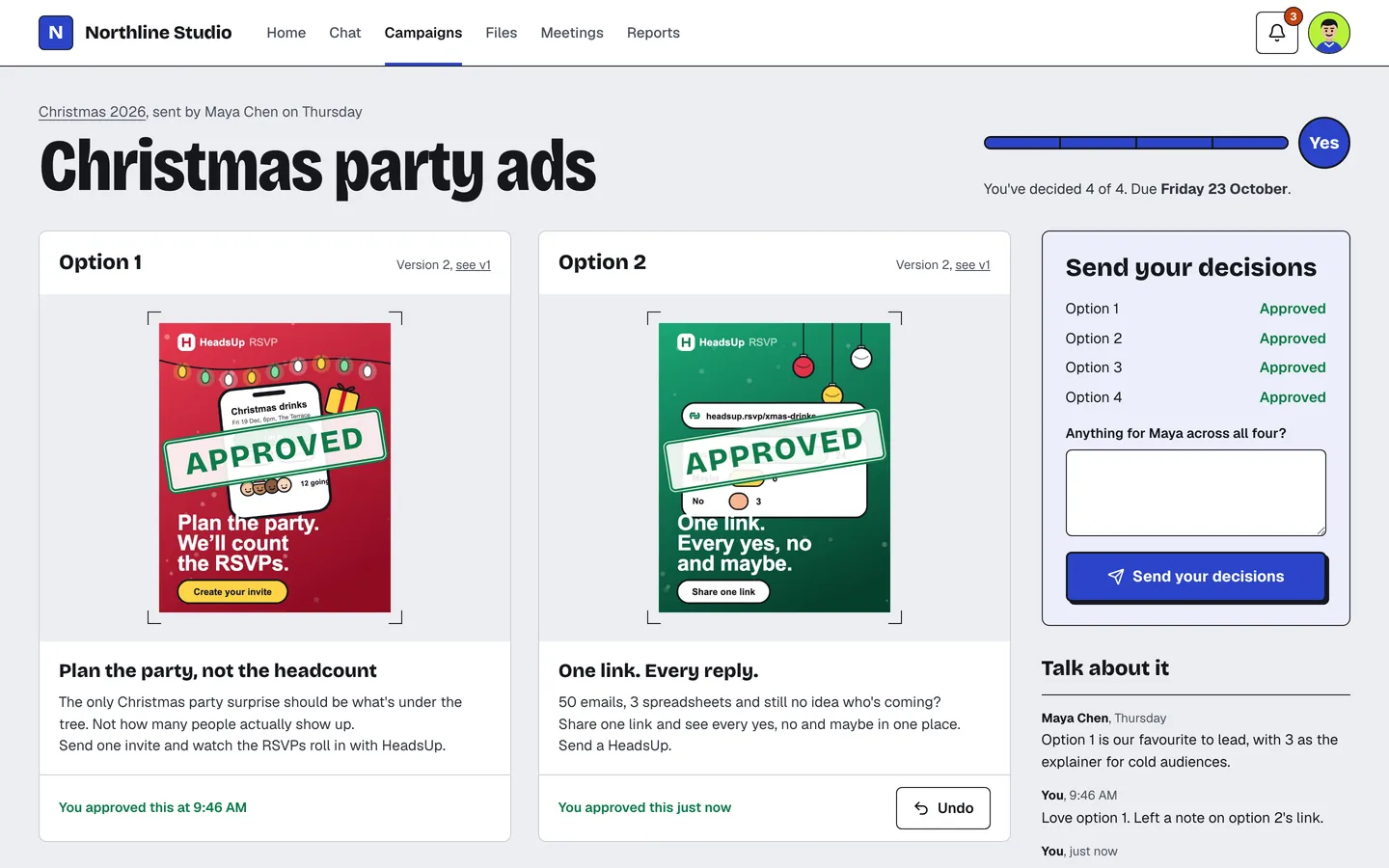Viewport: 1389px width, 868px height.
Task: Click Option 4 Approved status in summary
Action: (x=1293, y=397)
